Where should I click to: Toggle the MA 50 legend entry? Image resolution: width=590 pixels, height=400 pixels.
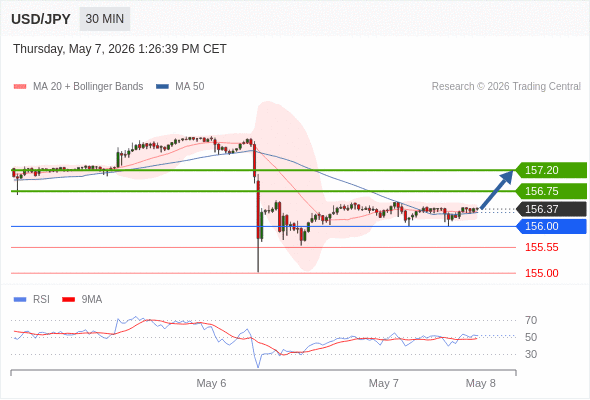[x=180, y=87]
